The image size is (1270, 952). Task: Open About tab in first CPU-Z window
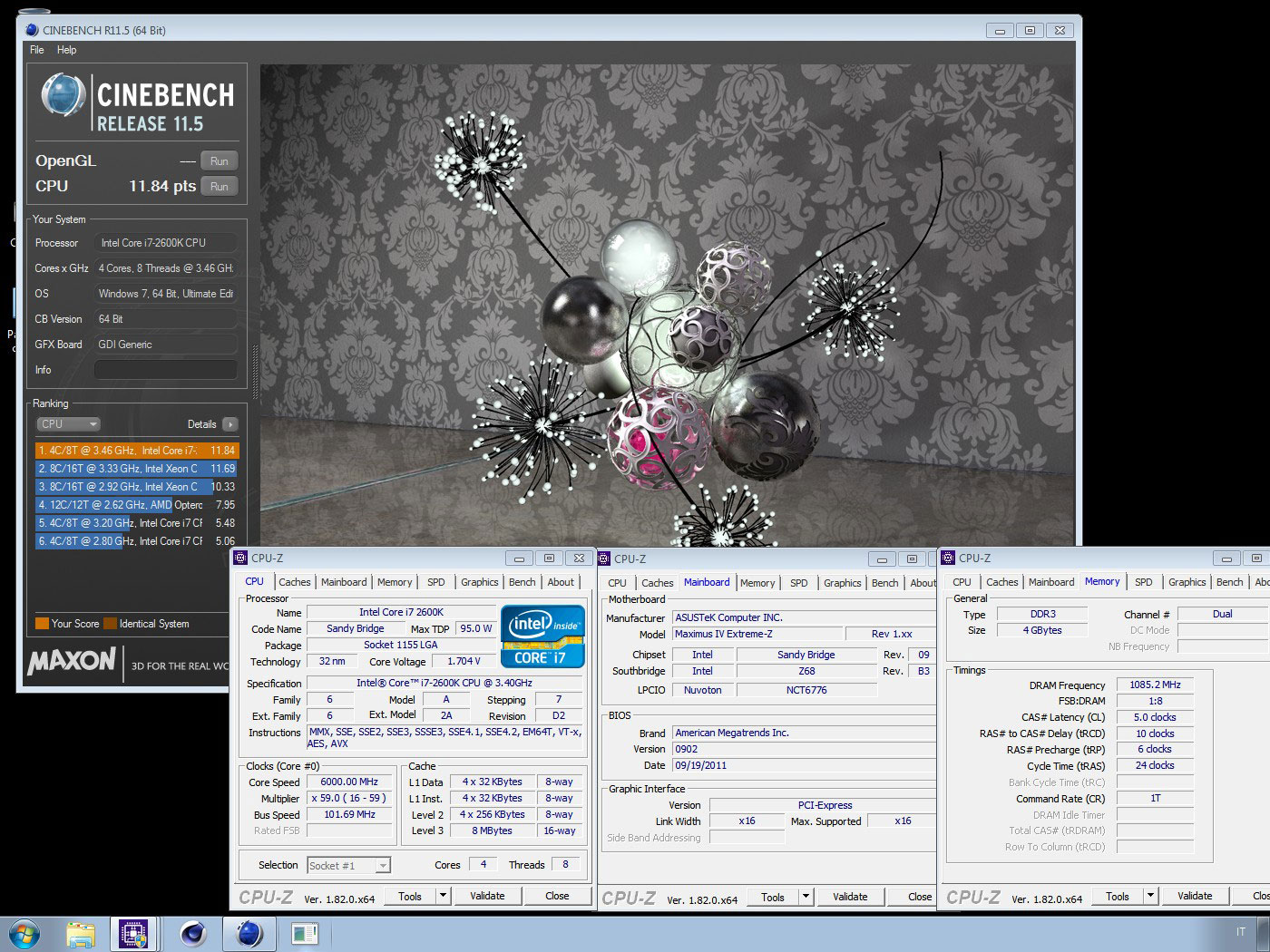pyautogui.click(x=561, y=582)
